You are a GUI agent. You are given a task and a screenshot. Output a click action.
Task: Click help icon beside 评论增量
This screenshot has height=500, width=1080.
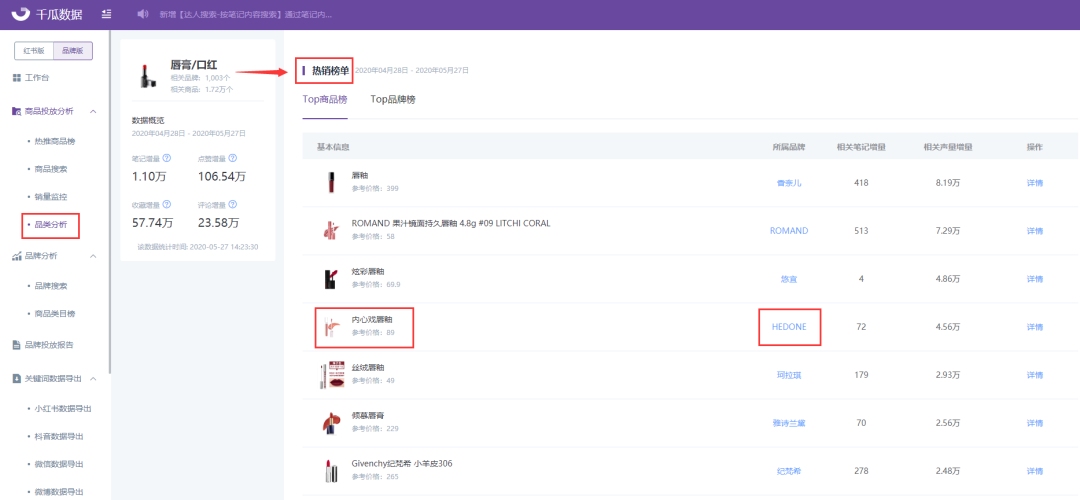[232, 205]
